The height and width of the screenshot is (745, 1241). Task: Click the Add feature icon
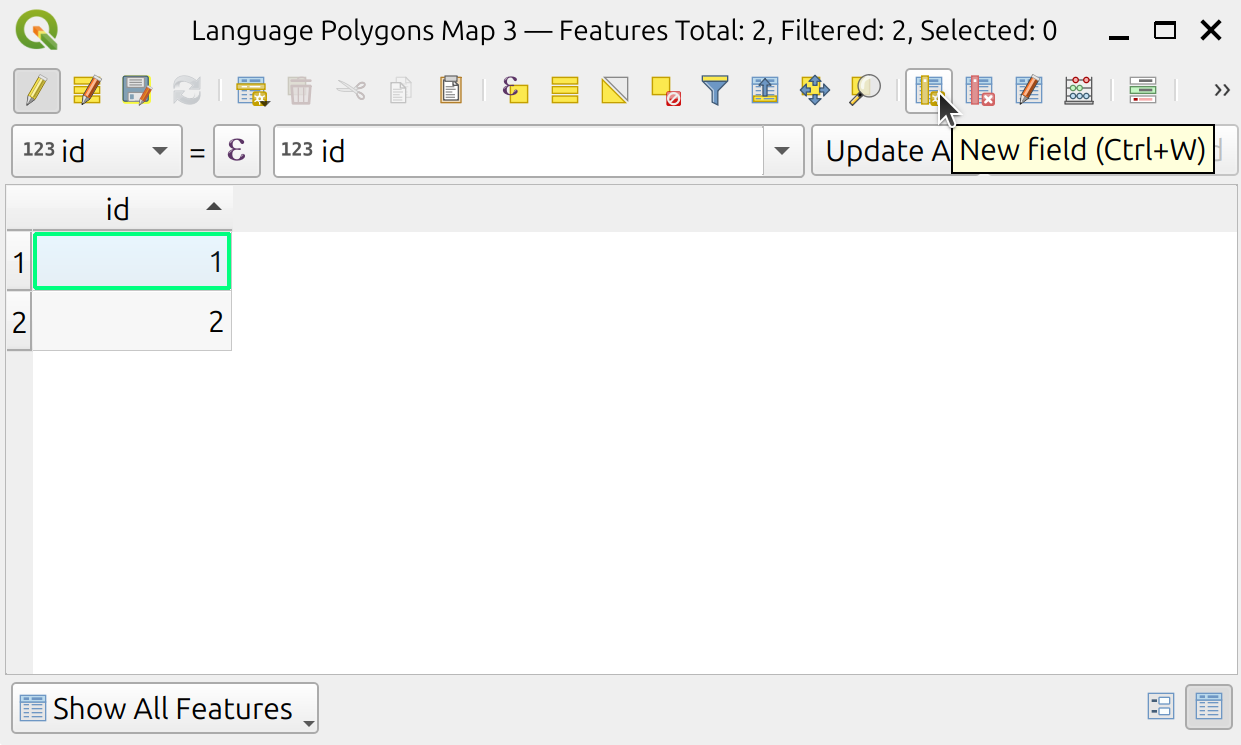[x=252, y=91]
